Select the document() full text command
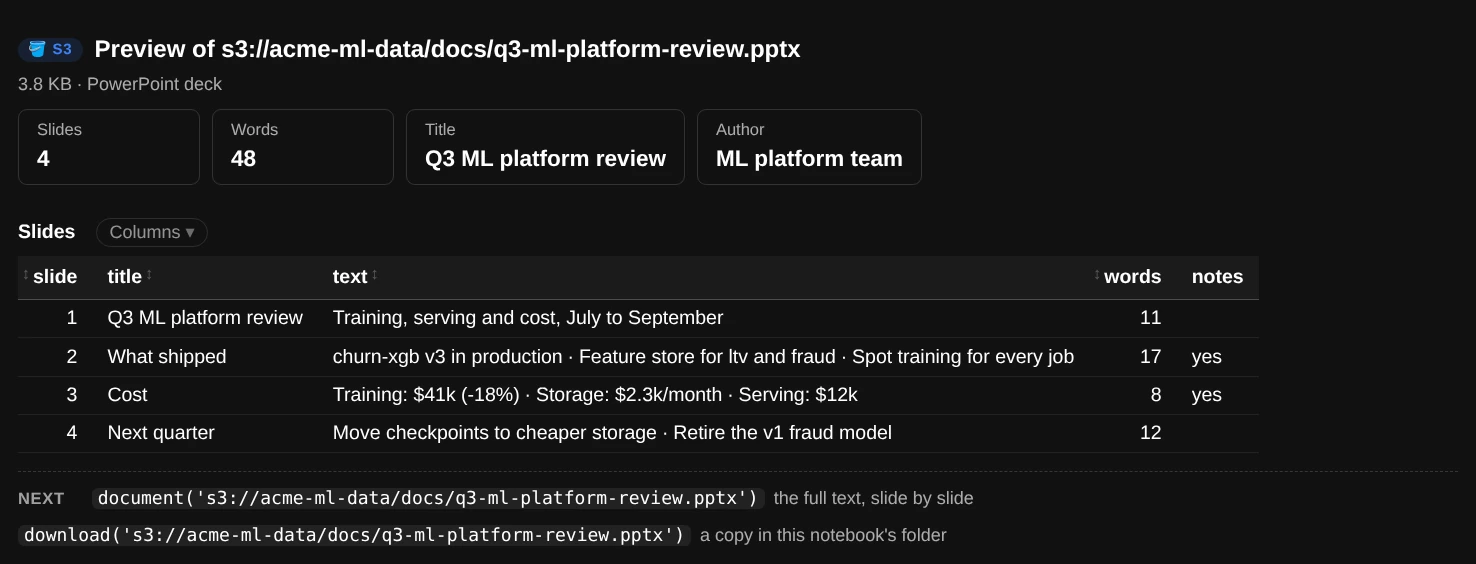 (x=428, y=498)
